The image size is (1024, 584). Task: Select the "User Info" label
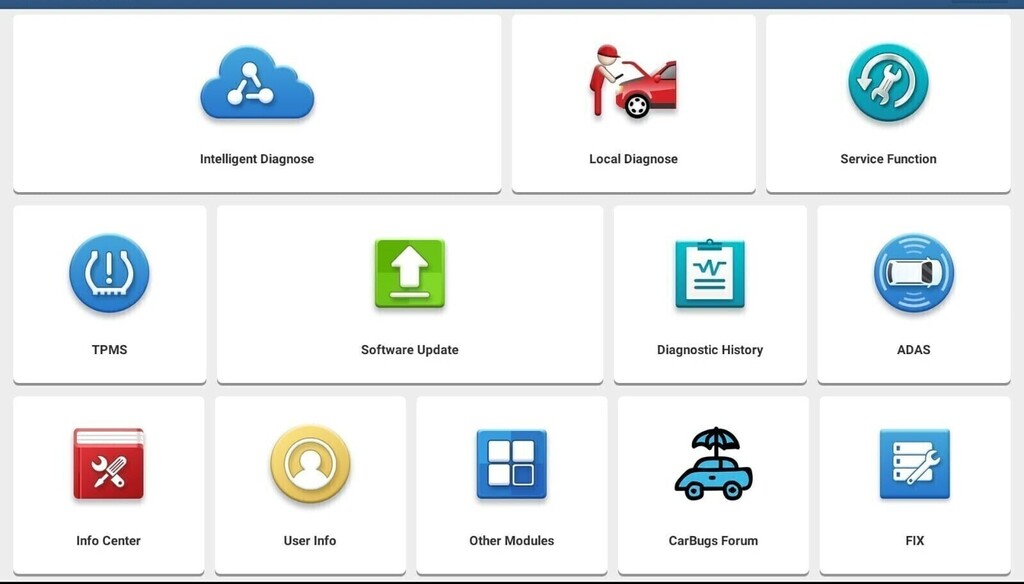coord(310,540)
